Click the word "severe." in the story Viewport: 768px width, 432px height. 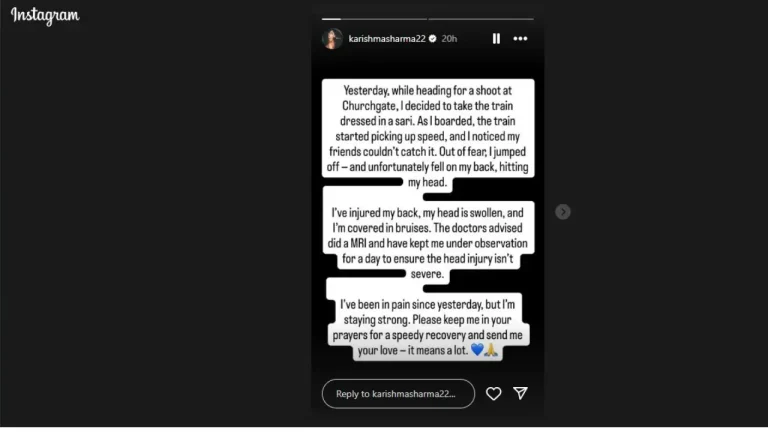click(x=428, y=271)
